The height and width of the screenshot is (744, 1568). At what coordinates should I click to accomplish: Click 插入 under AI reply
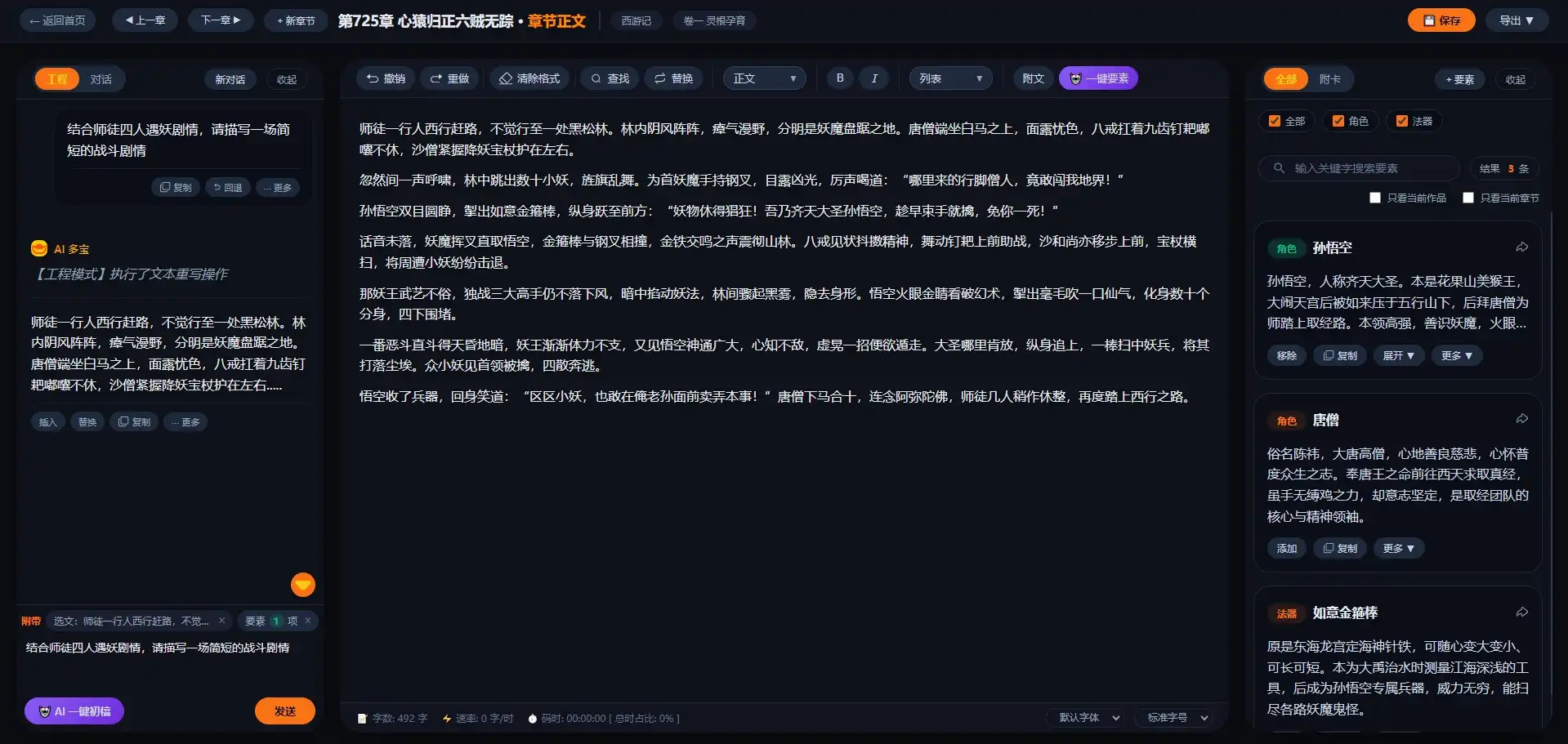click(48, 421)
